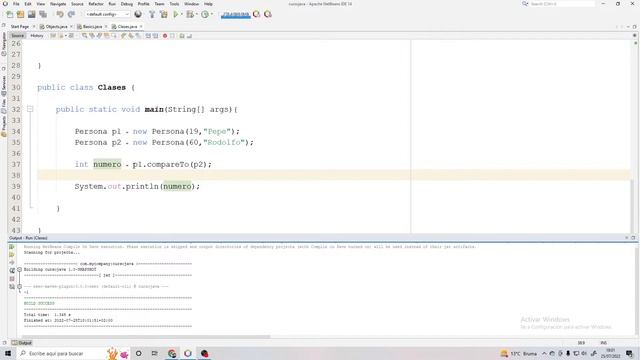Open the Debug menu
This screenshot has height=360, width=640.
click(127, 4)
